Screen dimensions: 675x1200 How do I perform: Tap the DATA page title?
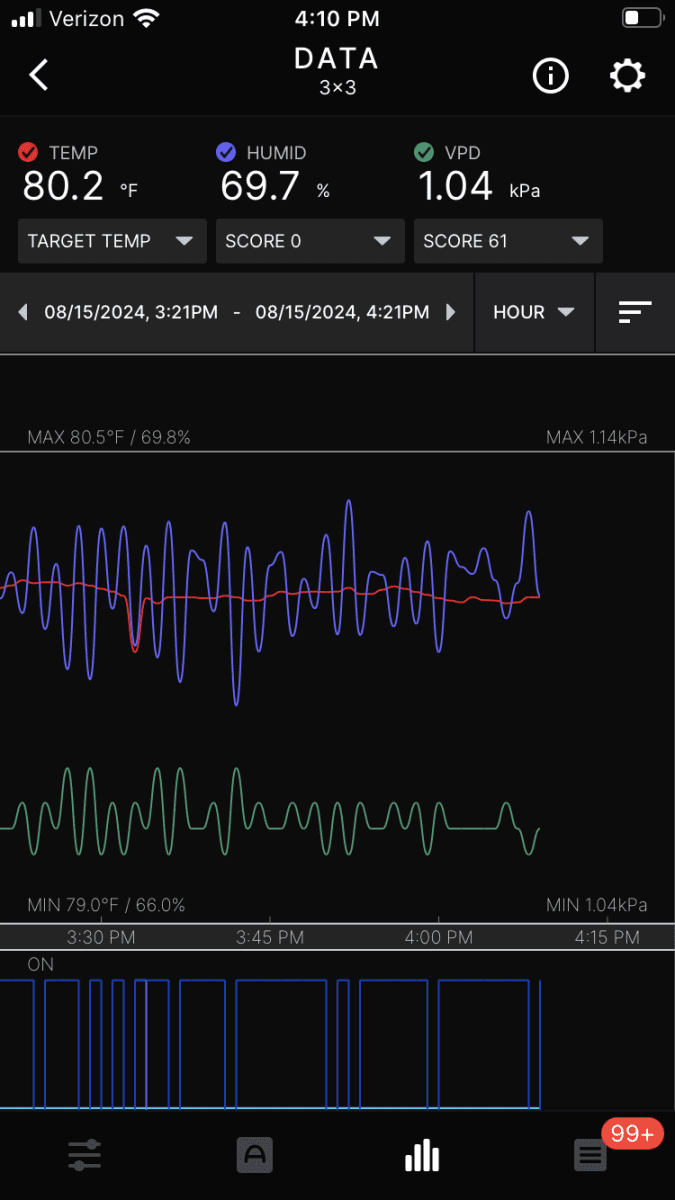coord(337,59)
